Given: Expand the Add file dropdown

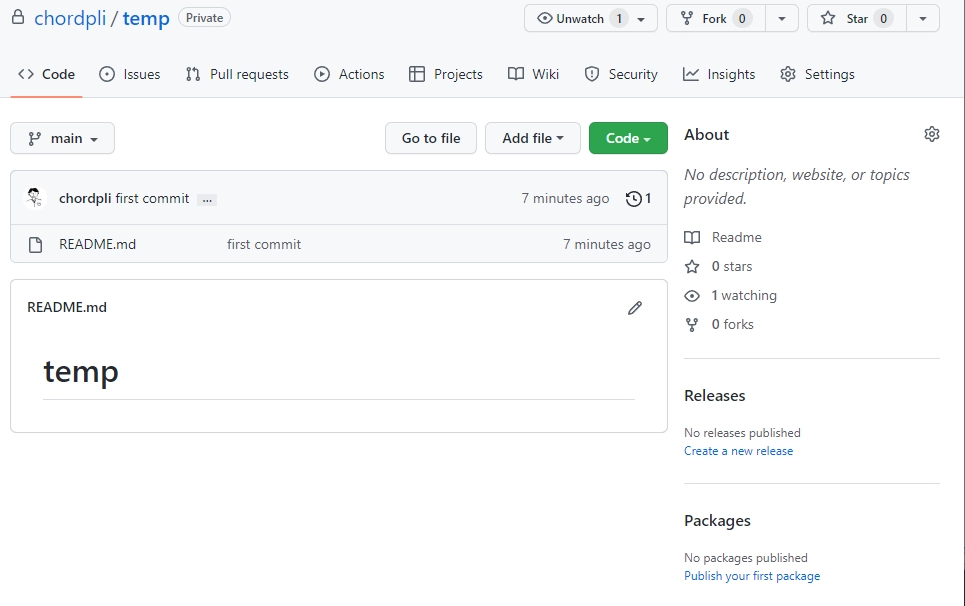Looking at the screenshot, I should click(533, 138).
